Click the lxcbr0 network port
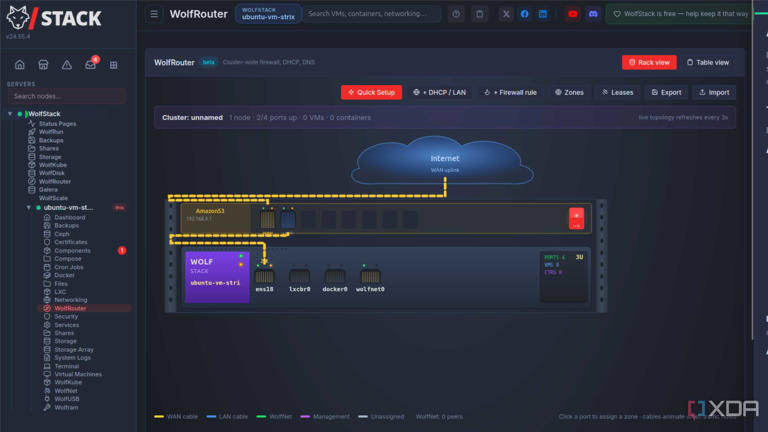768x432 pixels. click(x=300, y=277)
